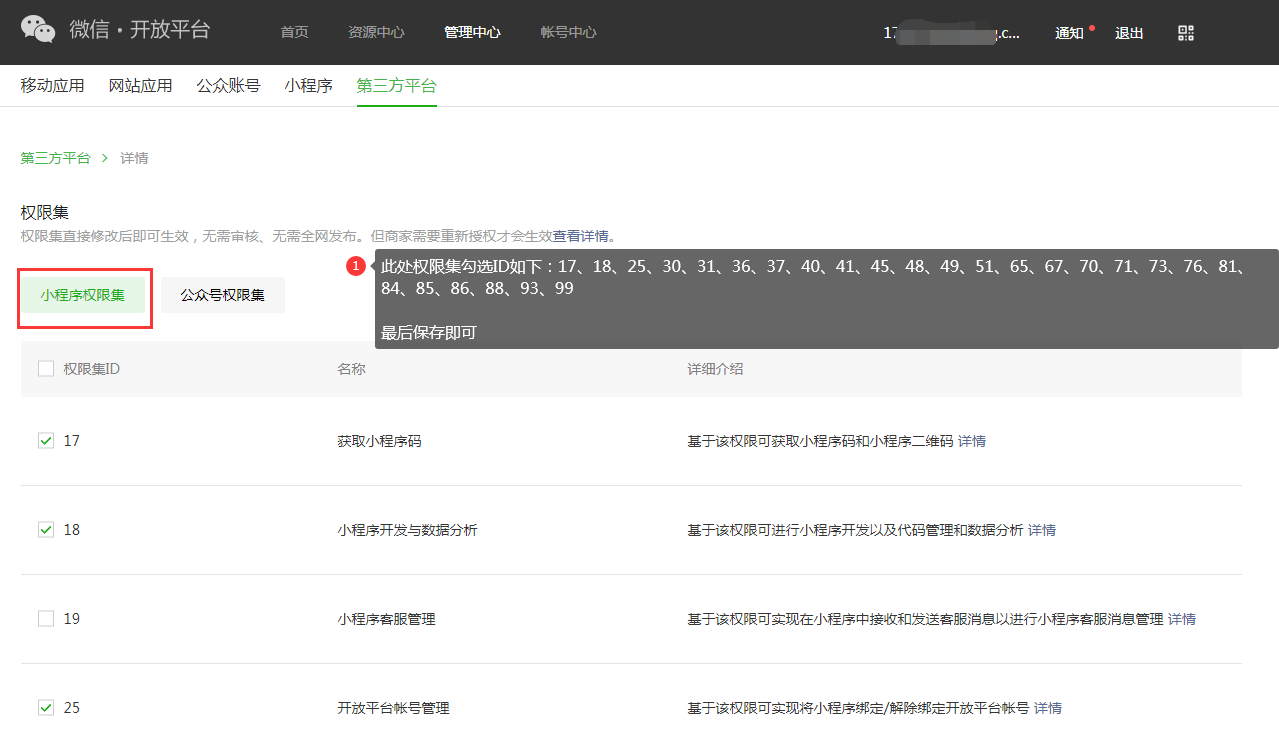The width and height of the screenshot is (1279, 751).
Task: Click 退出 to log out
Action: coord(1129,33)
